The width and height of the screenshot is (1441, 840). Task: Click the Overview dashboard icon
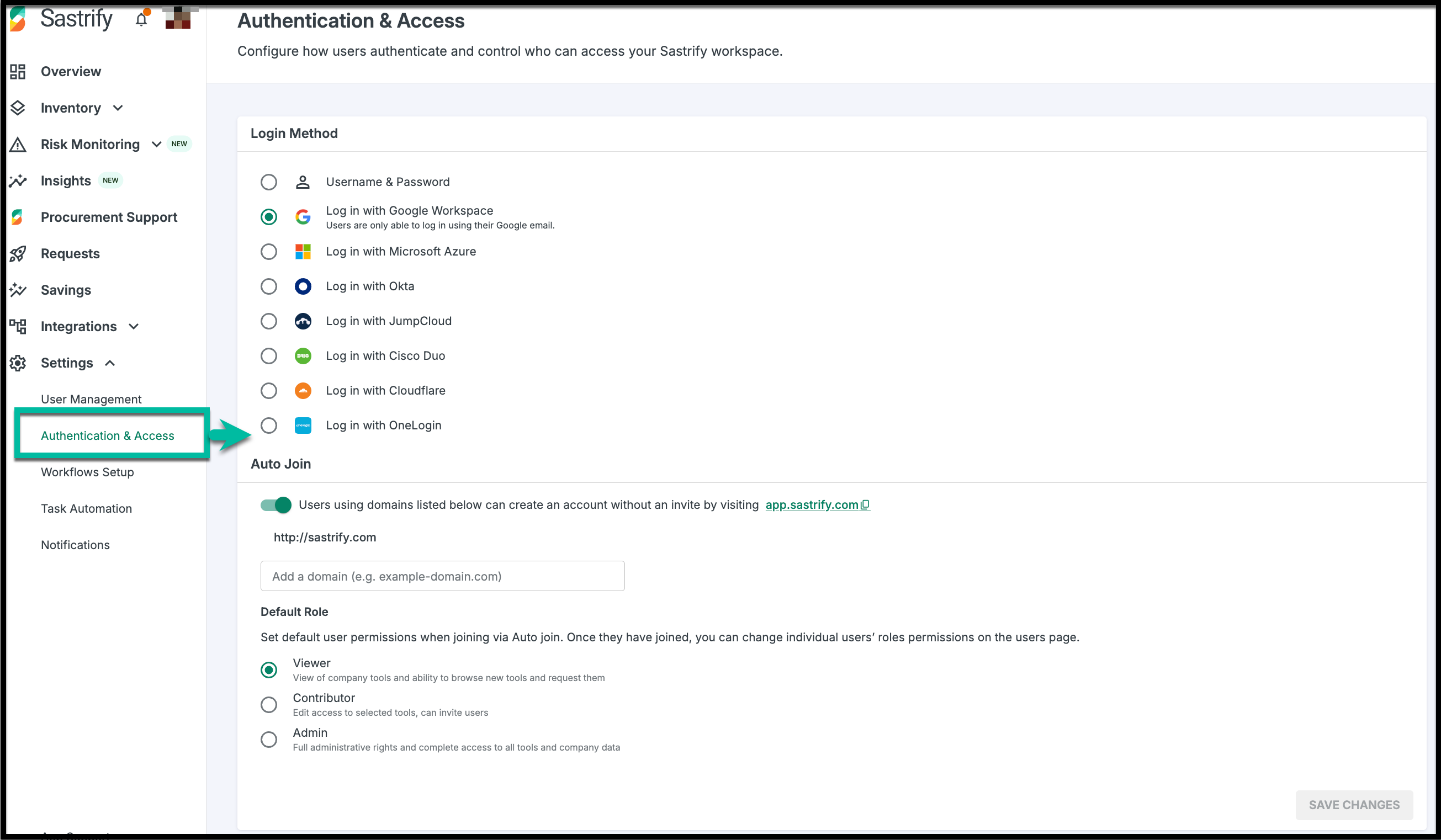(18, 71)
